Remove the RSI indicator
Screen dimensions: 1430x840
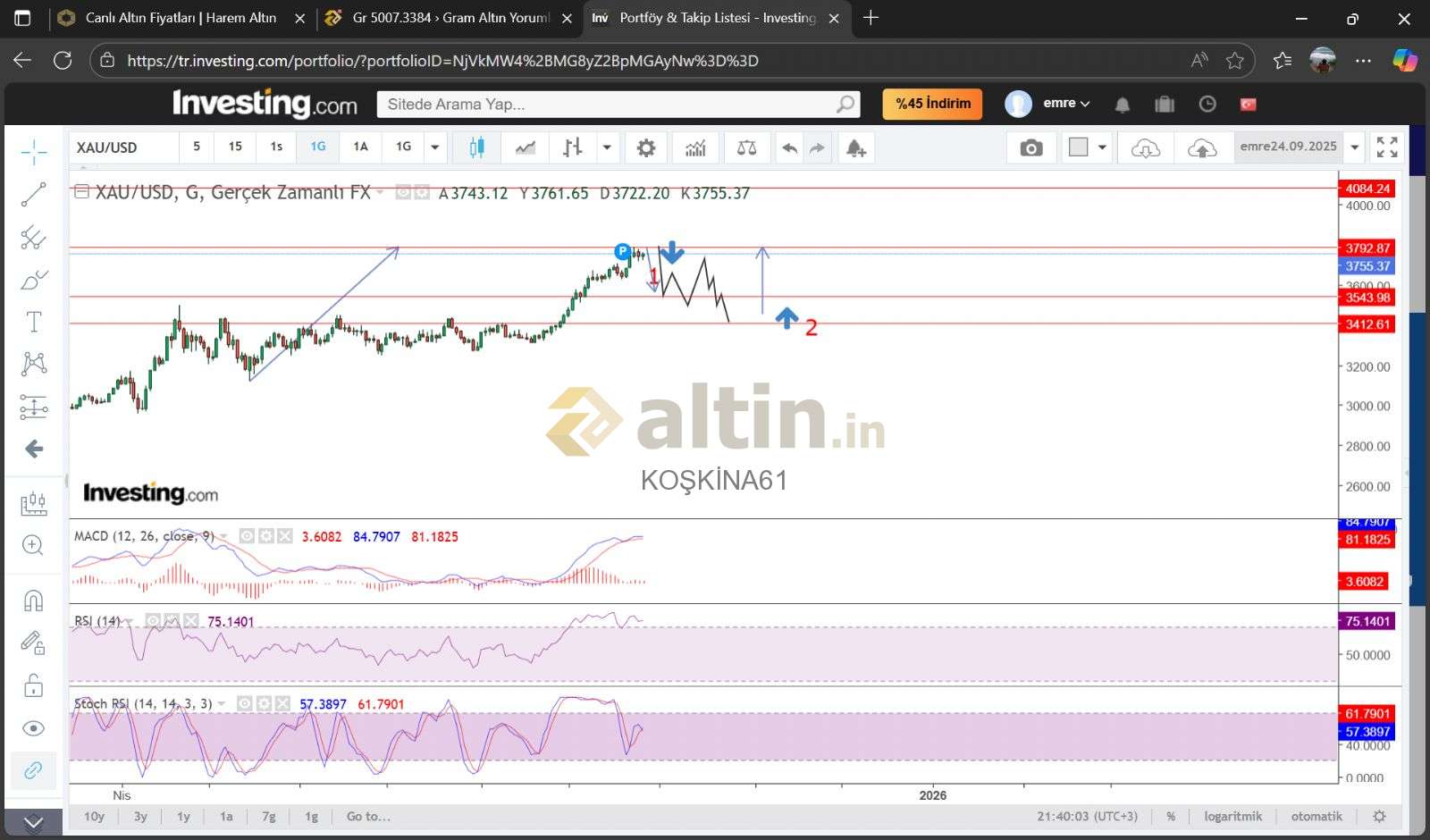(191, 621)
